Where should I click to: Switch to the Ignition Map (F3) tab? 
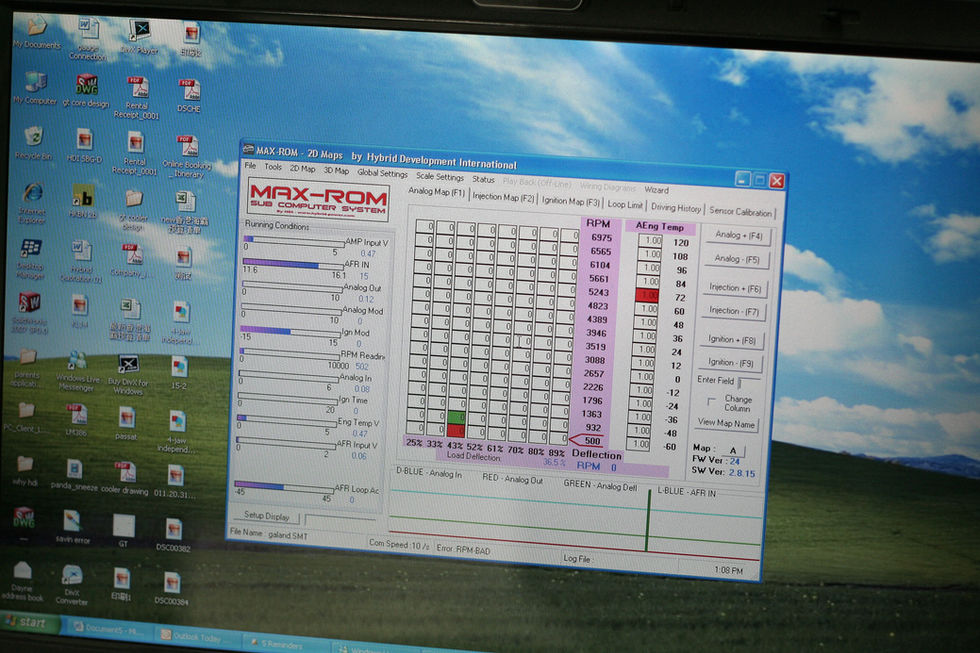571,201
